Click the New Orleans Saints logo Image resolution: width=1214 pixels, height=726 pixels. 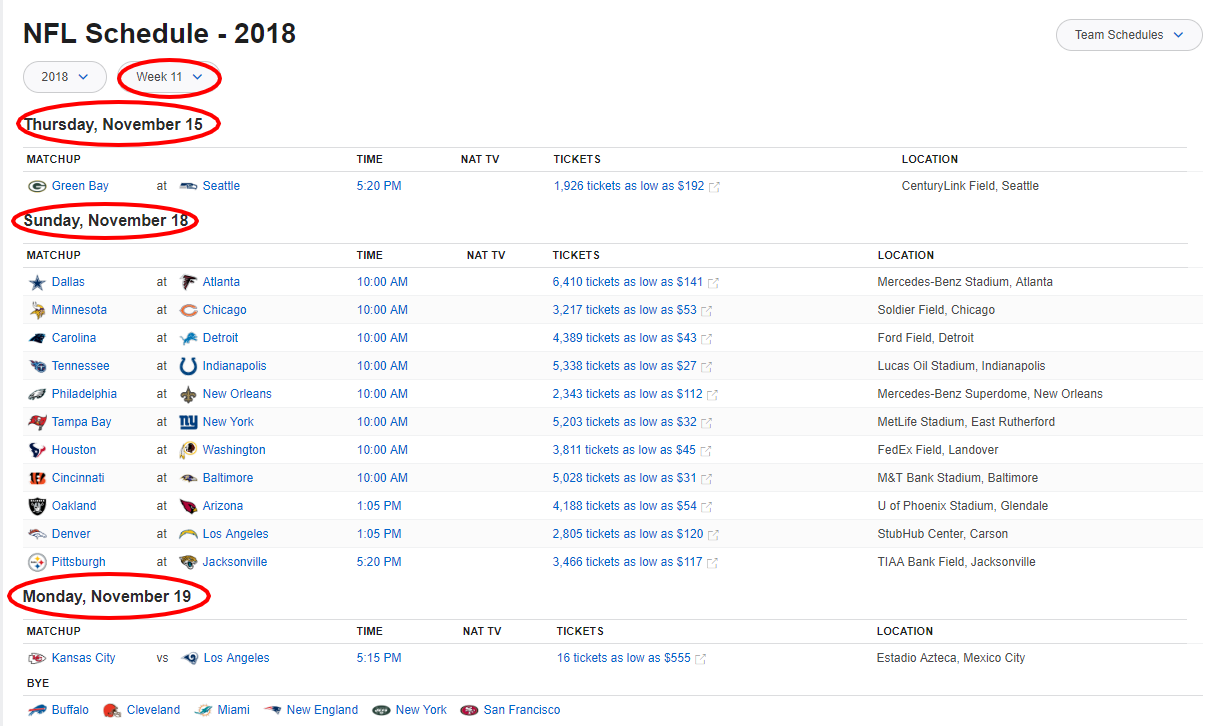click(188, 394)
